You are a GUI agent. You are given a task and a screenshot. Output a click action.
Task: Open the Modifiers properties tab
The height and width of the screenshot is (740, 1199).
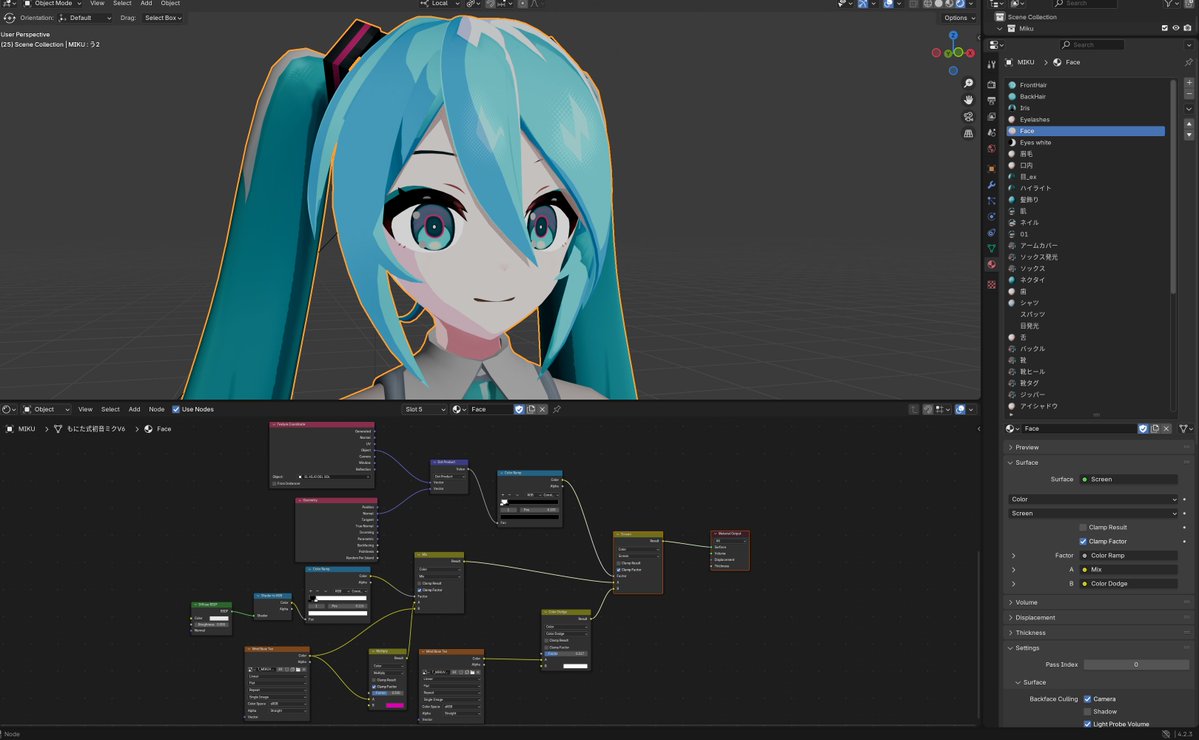[x=992, y=184]
